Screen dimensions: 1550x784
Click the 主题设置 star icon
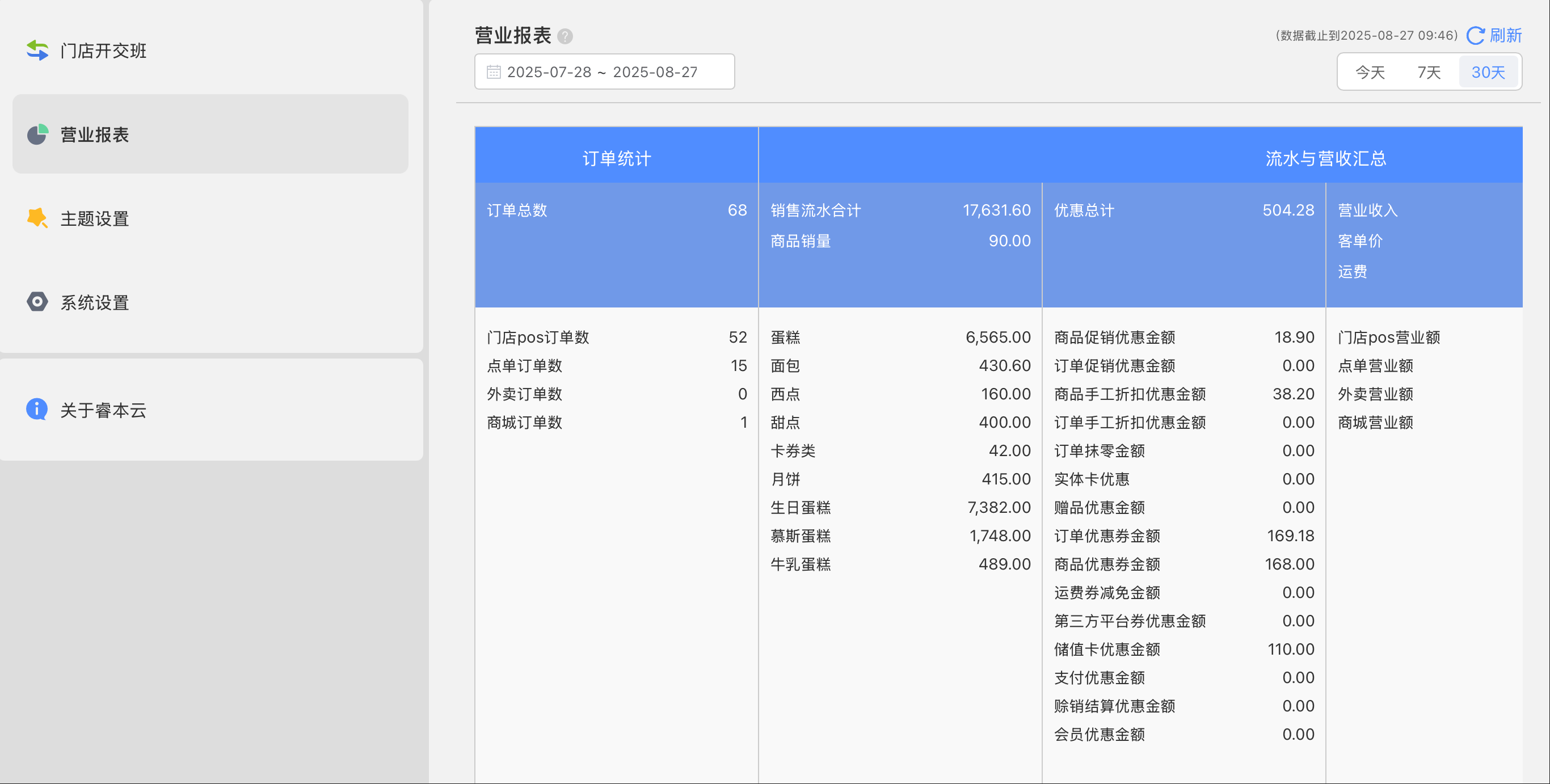[37, 218]
